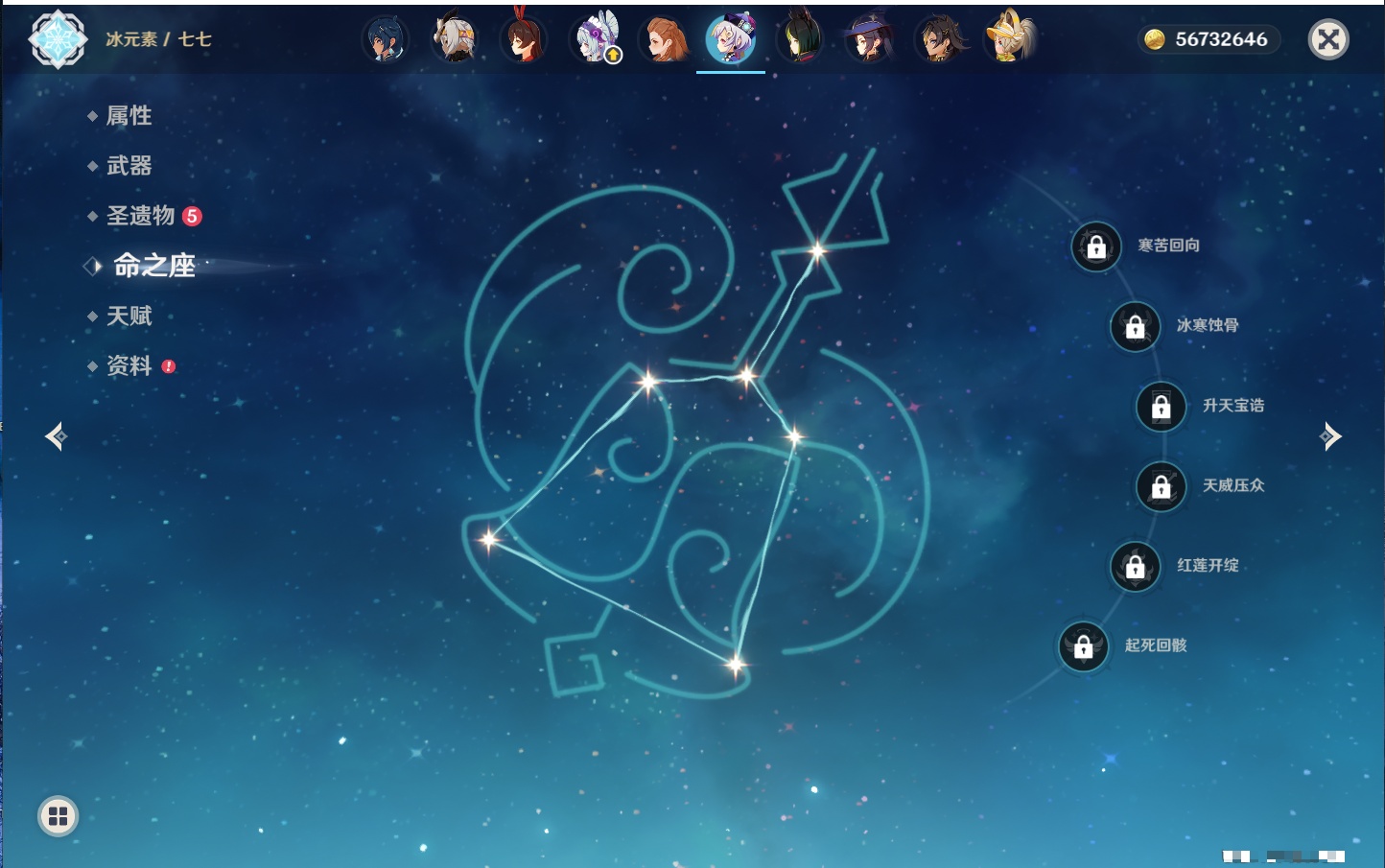
Task: Open locked constellation icon for 起死回骸
Action: pos(1084,646)
